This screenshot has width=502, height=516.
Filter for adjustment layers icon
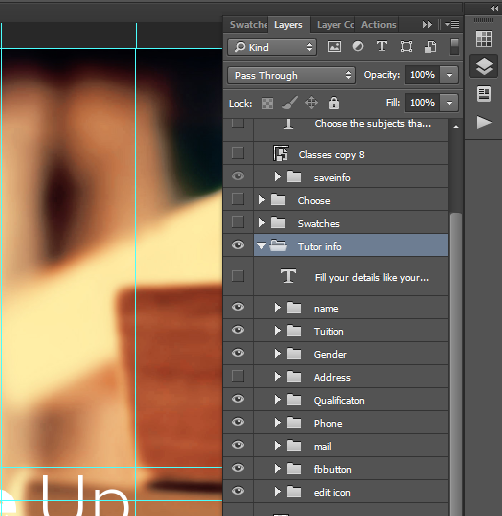pyautogui.click(x=358, y=46)
